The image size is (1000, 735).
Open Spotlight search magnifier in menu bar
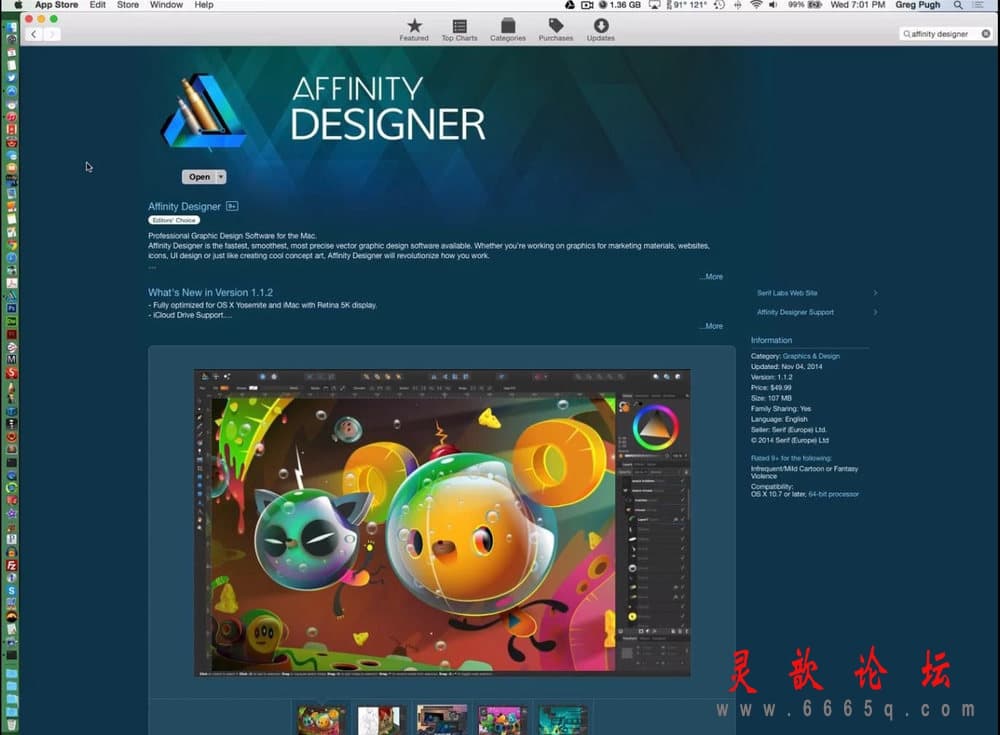pos(958,4)
